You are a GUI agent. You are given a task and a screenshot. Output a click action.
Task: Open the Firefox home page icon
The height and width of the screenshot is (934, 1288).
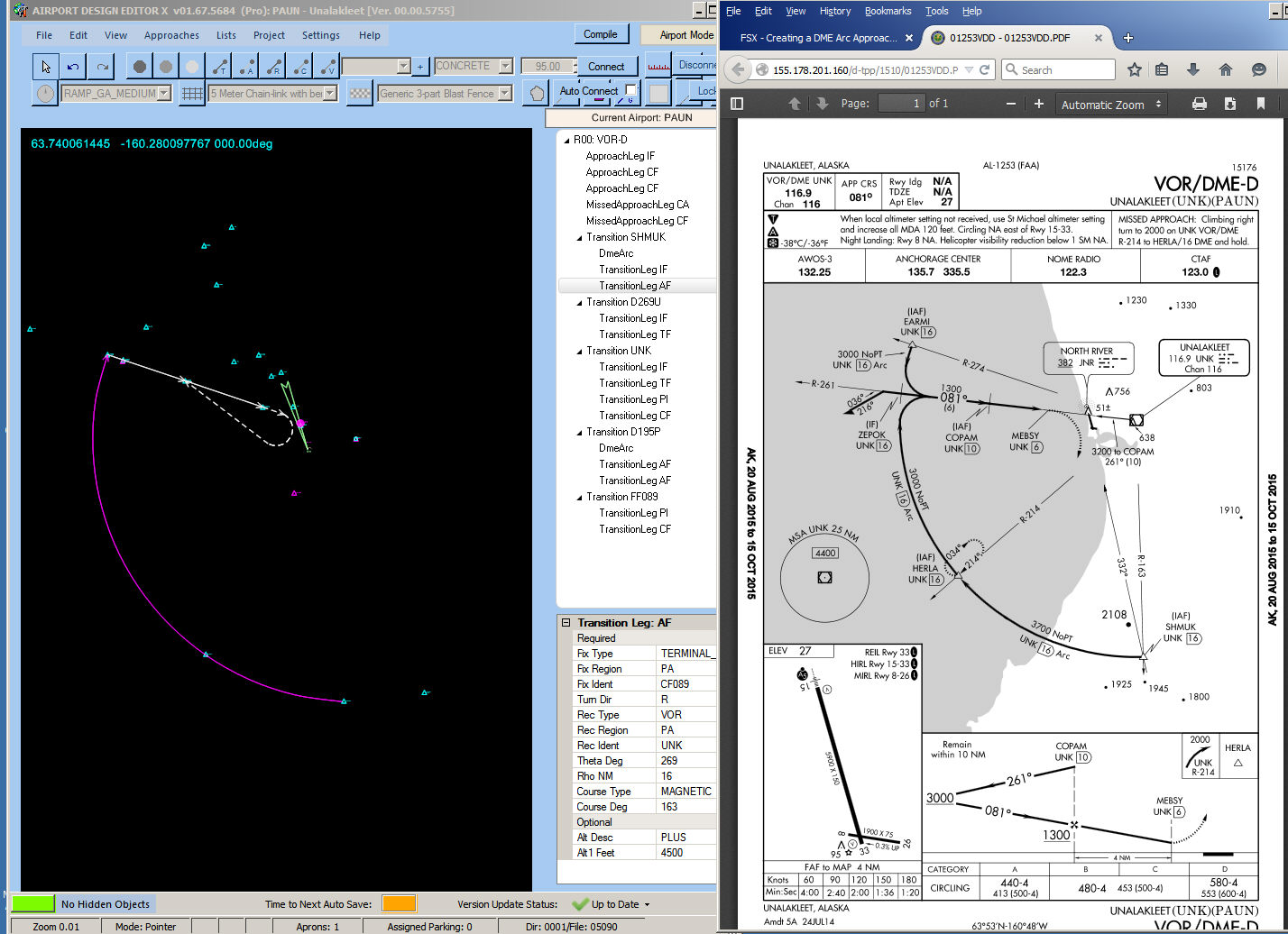pos(1225,69)
